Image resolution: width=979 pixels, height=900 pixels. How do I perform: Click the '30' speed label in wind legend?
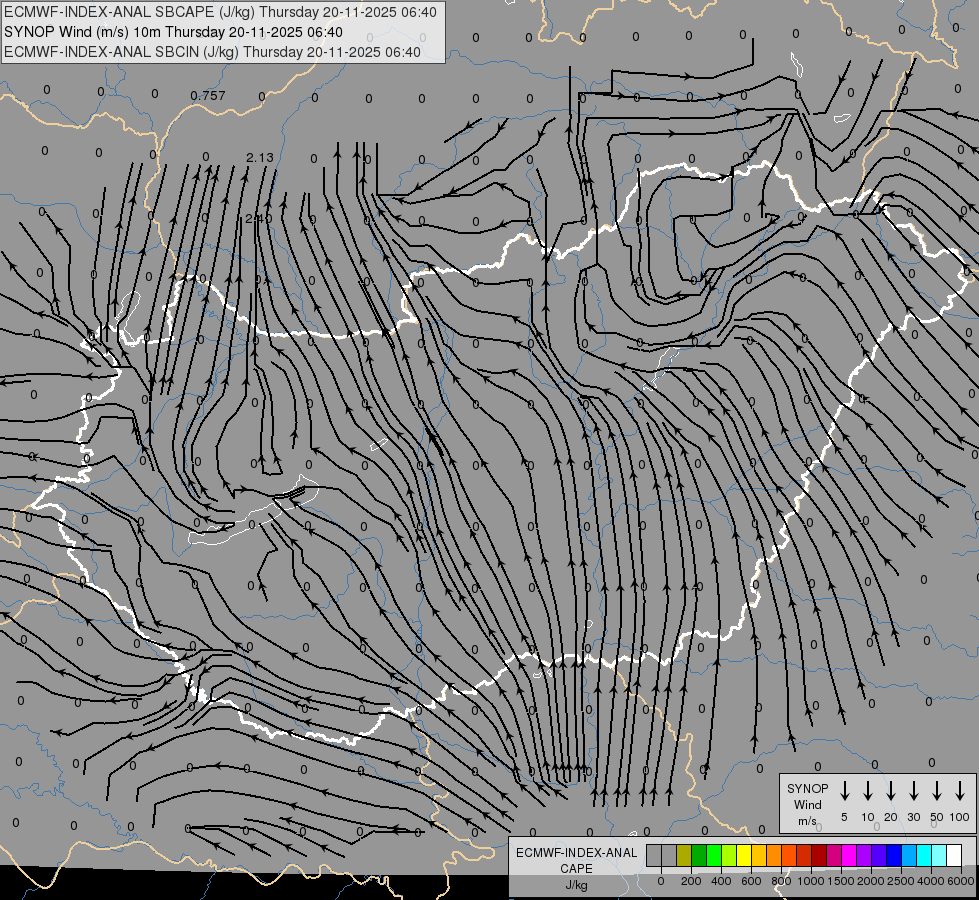(x=913, y=817)
